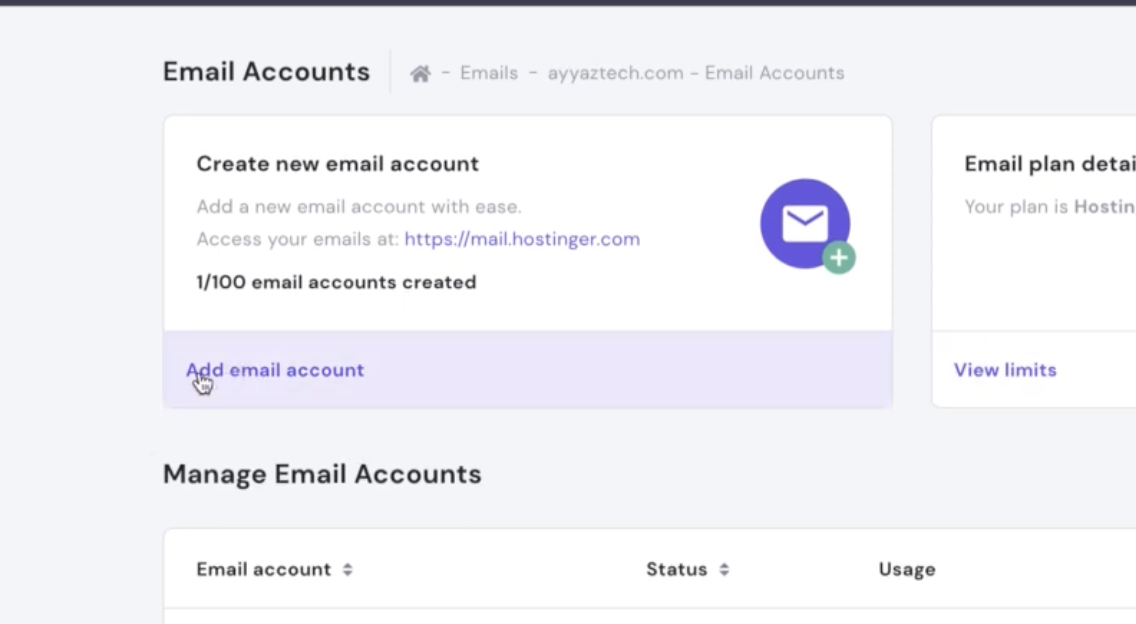Image resolution: width=1136 pixels, height=624 pixels.
Task: Select Email Accounts breadcrumb item
Action: click(x=774, y=73)
